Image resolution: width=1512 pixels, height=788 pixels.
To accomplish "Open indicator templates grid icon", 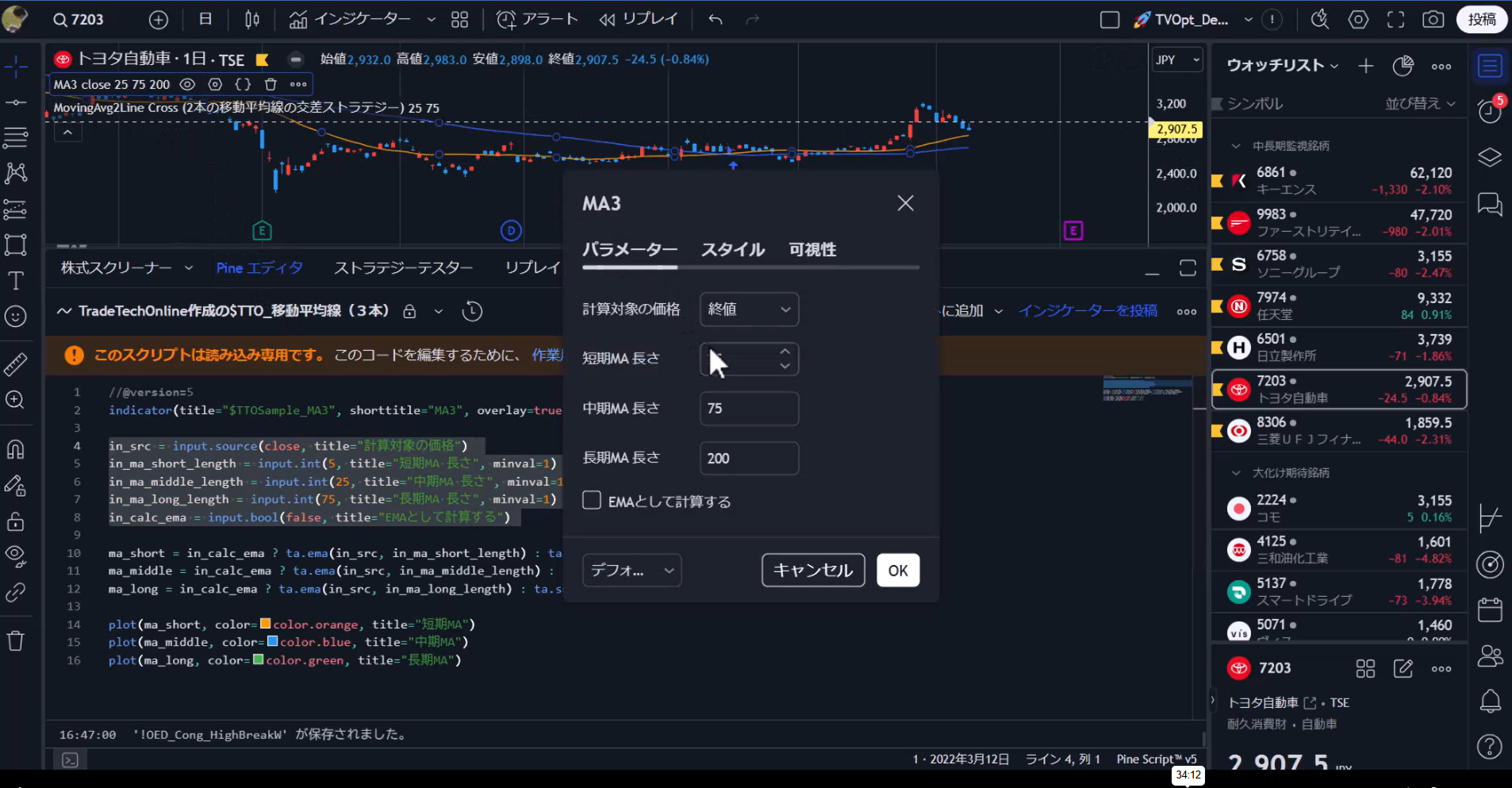I will (459, 20).
